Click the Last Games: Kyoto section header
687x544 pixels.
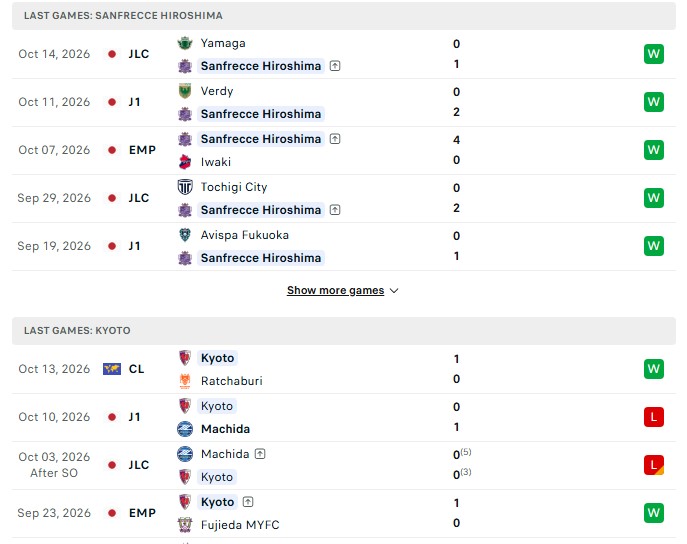click(344, 331)
